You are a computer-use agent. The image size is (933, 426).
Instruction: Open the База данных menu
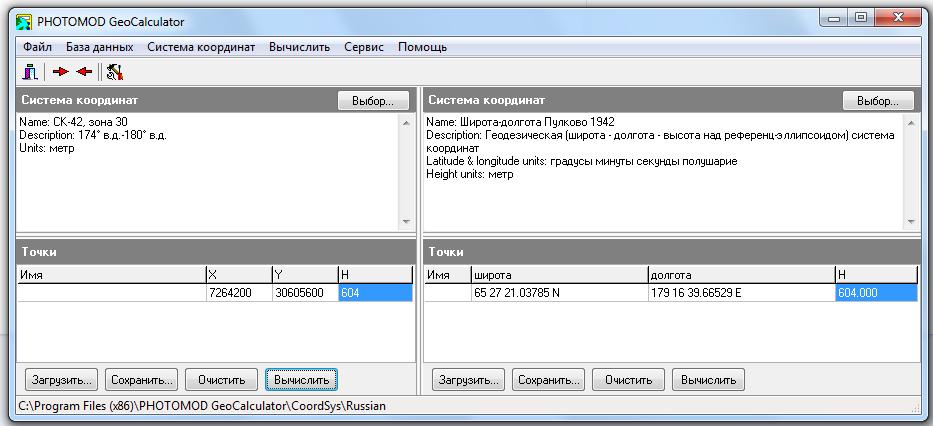(x=99, y=47)
